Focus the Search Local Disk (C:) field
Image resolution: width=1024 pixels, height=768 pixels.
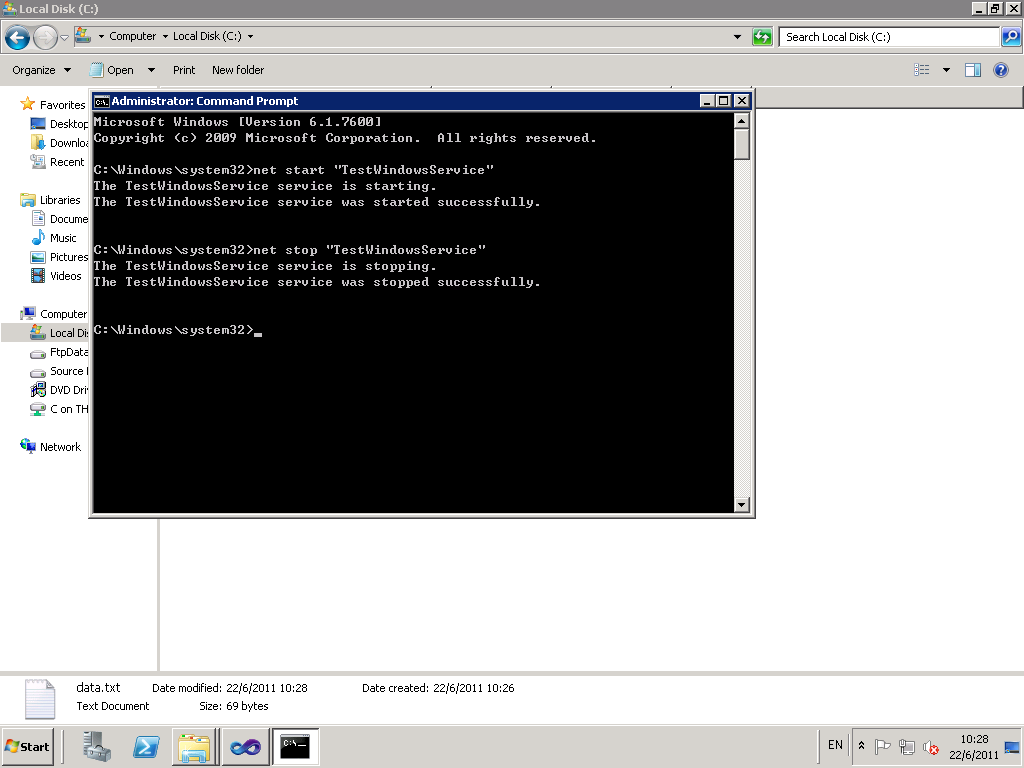(889, 37)
